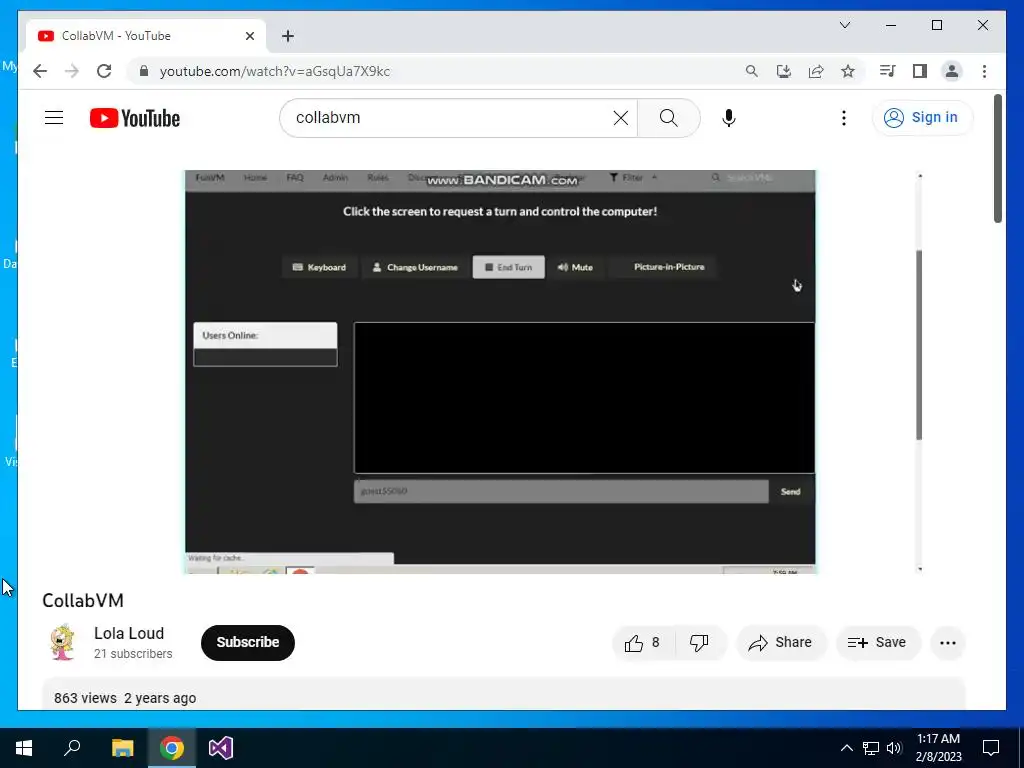Open the Chrome zoom/search magnifier icon
The height and width of the screenshot is (768, 1024).
752,71
